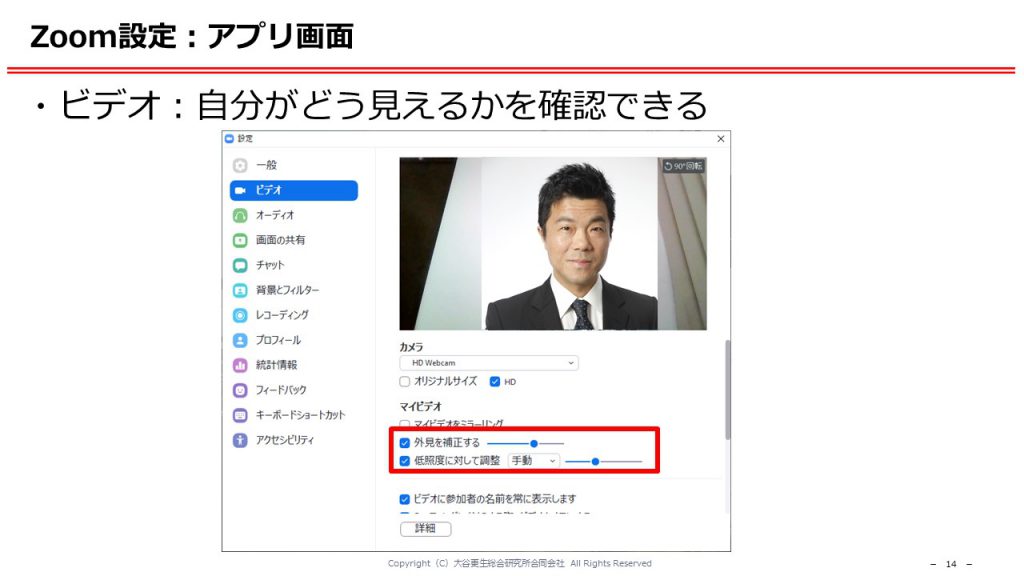
Task: Click the video camera icon beside ビデオ
Action: [240, 190]
